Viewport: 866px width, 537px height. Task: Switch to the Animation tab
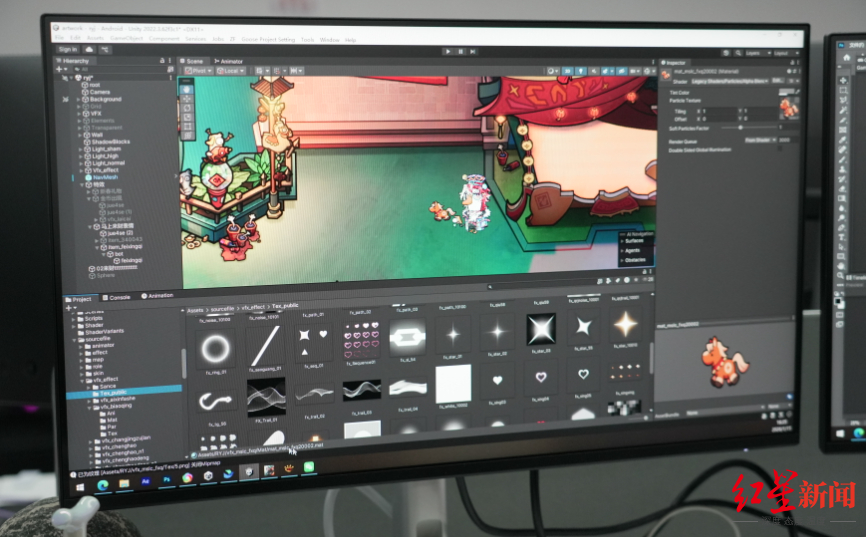click(157, 296)
